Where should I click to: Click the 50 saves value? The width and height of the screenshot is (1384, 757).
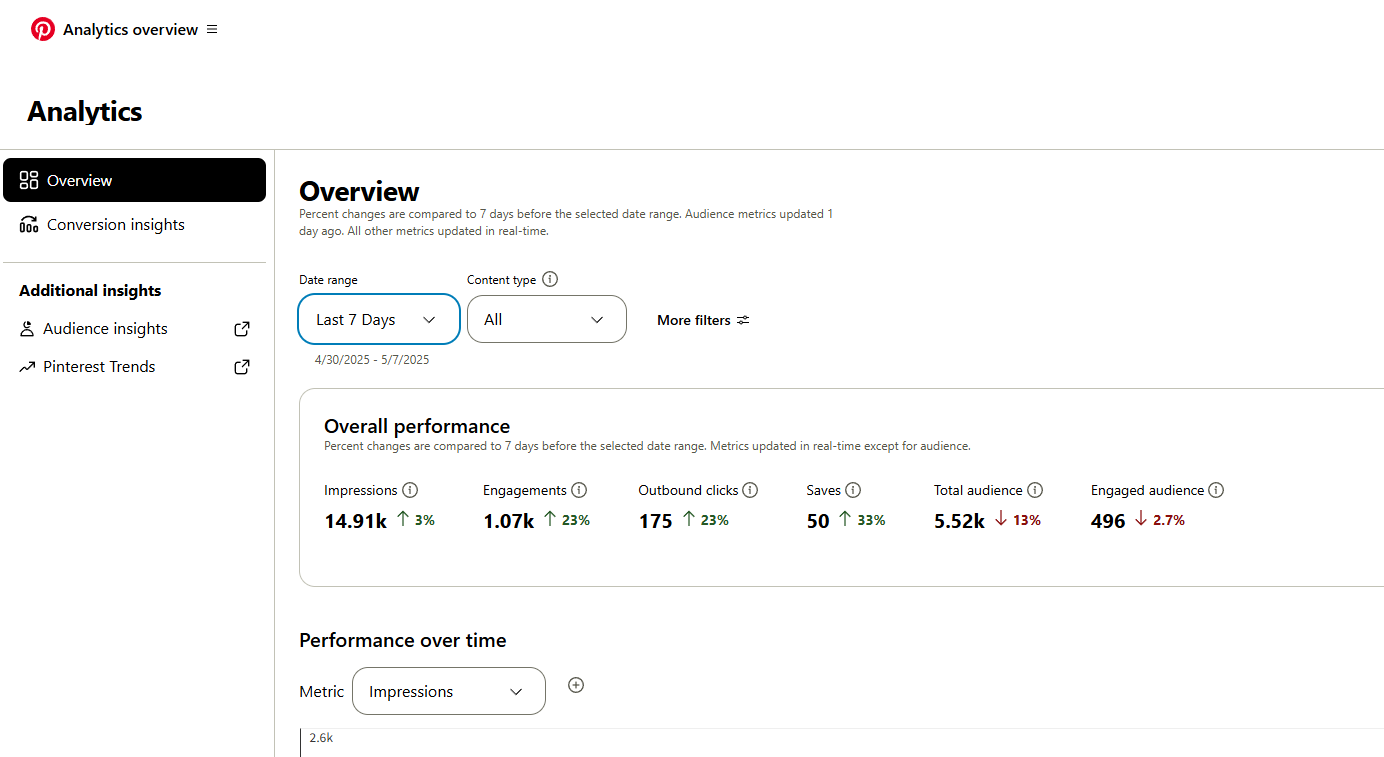(818, 521)
